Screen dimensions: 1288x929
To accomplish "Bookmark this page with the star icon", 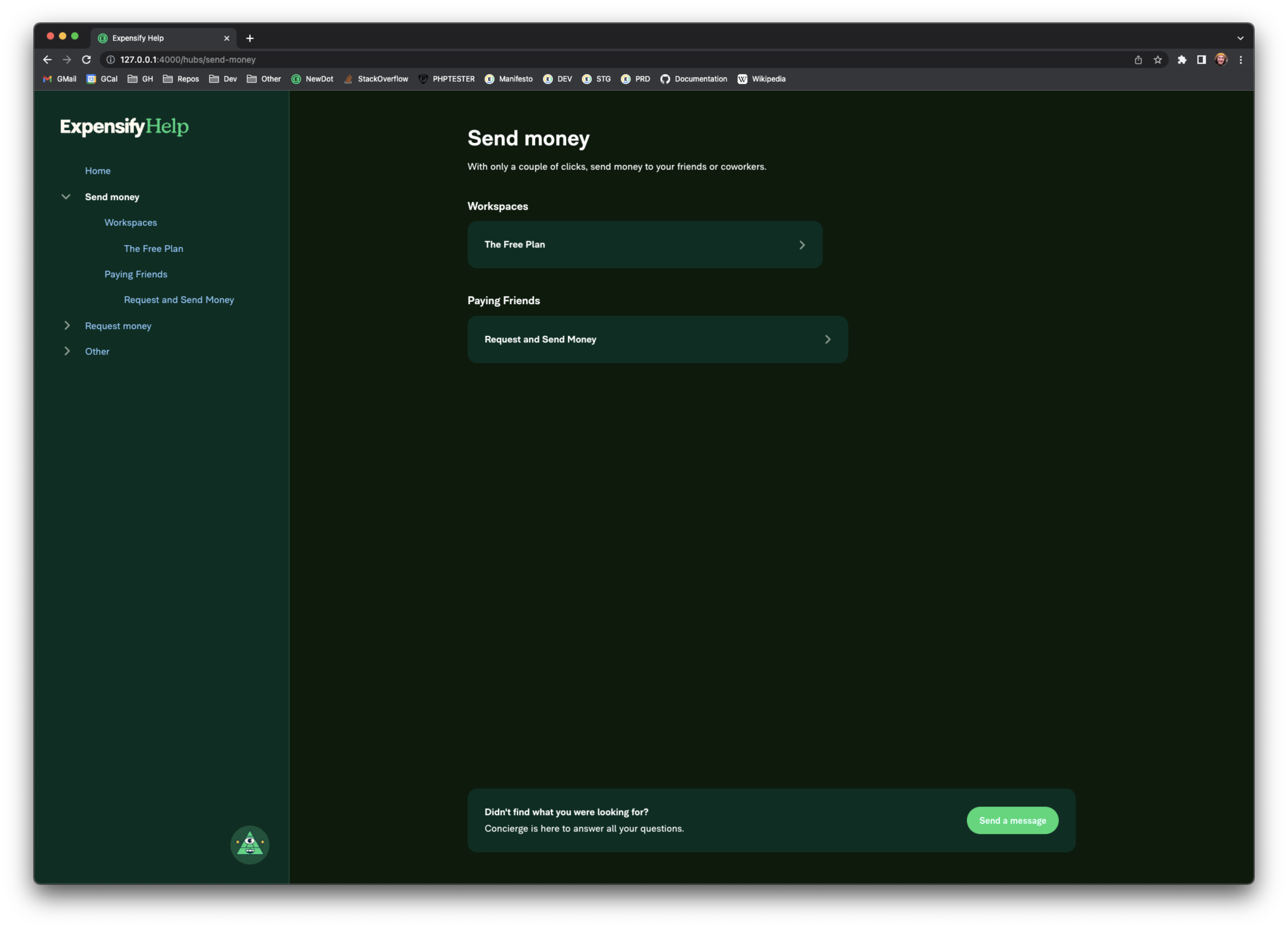I will coord(1157,60).
